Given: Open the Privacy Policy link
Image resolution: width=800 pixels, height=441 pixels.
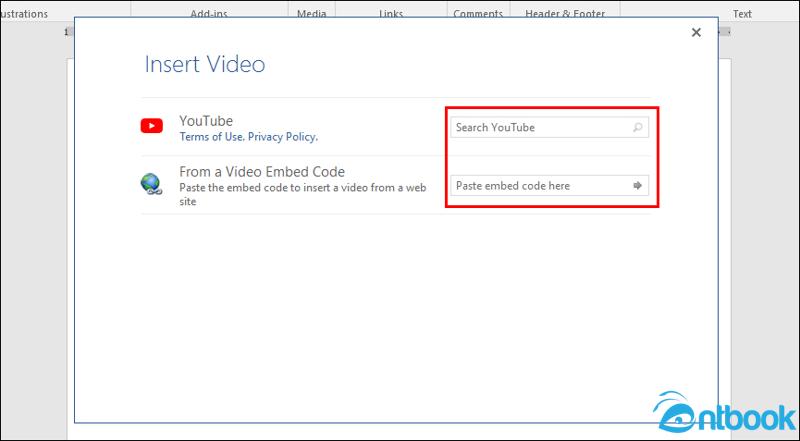Looking at the screenshot, I should click(x=283, y=137).
